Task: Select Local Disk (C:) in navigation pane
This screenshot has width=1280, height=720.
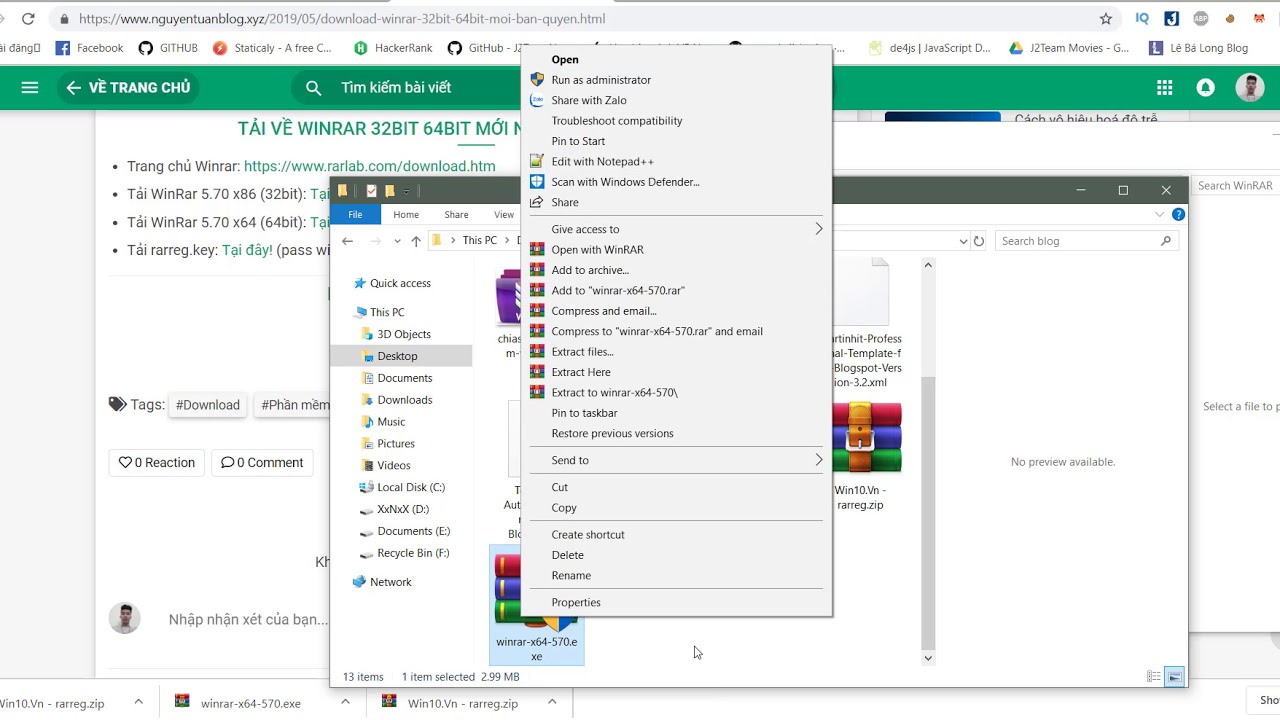Action: (x=410, y=487)
